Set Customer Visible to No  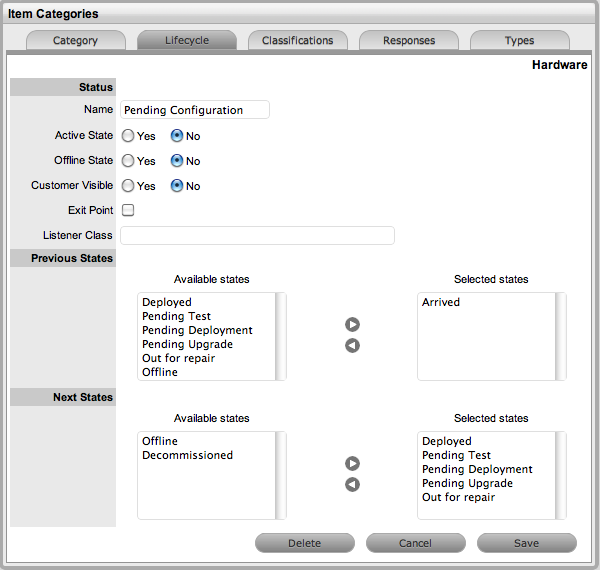pos(177,186)
